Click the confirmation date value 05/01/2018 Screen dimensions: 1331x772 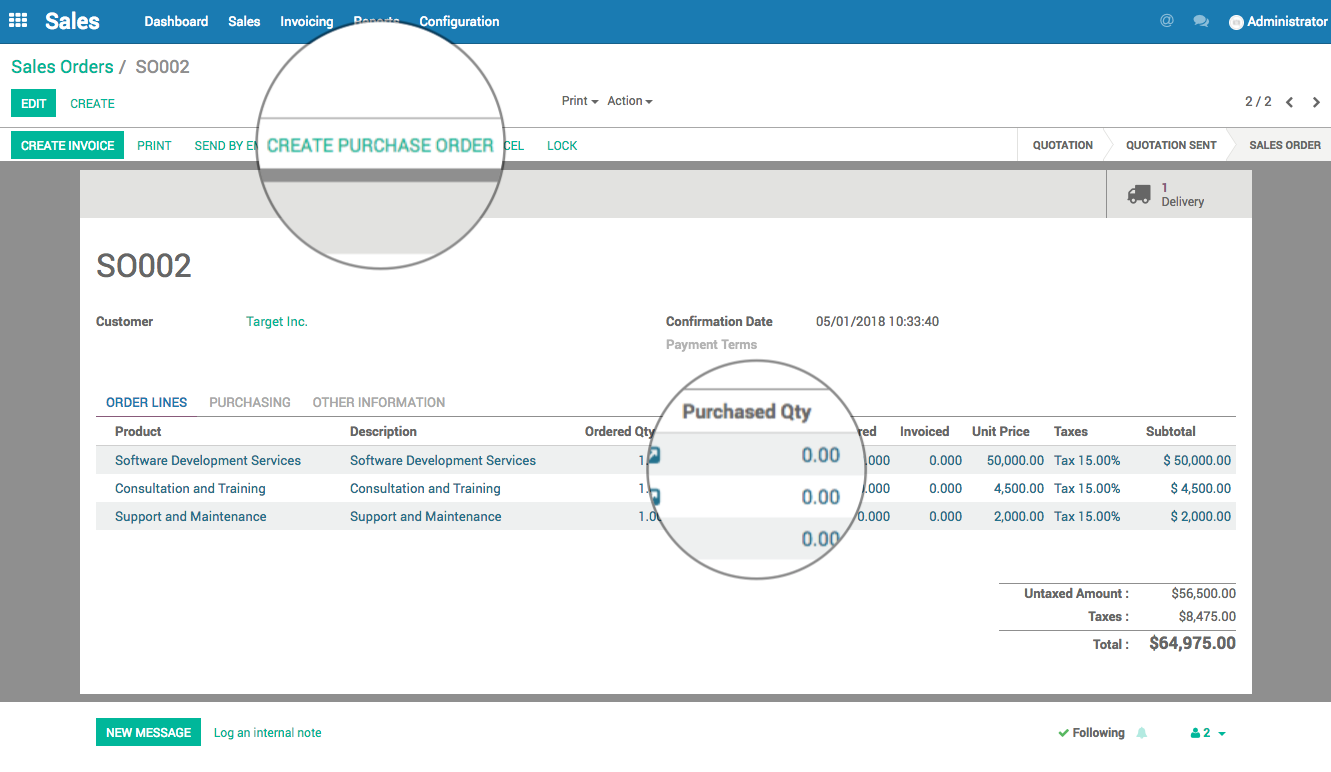coord(877,322)
